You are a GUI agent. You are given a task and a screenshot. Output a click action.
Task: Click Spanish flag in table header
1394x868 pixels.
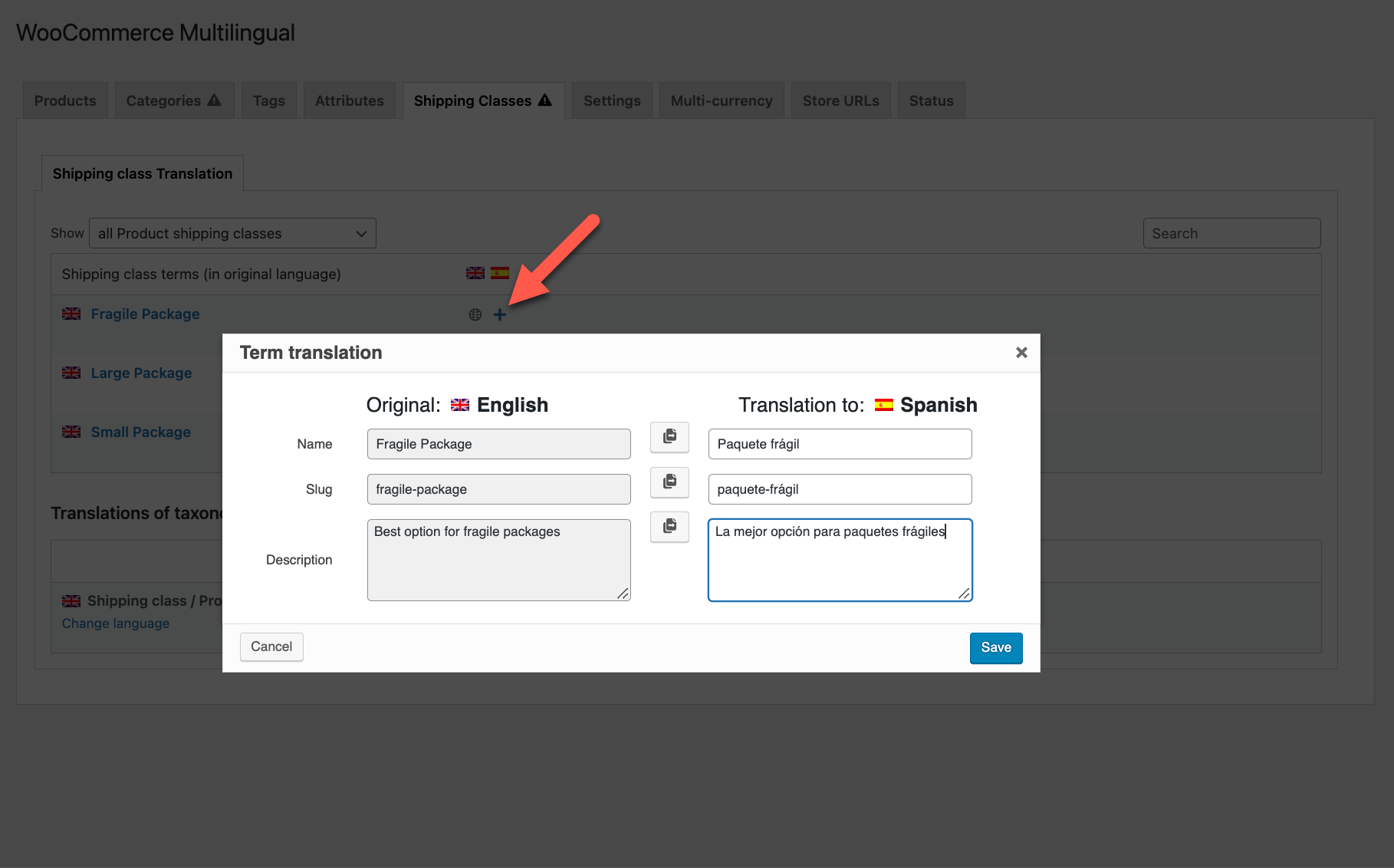pos(500,273)
